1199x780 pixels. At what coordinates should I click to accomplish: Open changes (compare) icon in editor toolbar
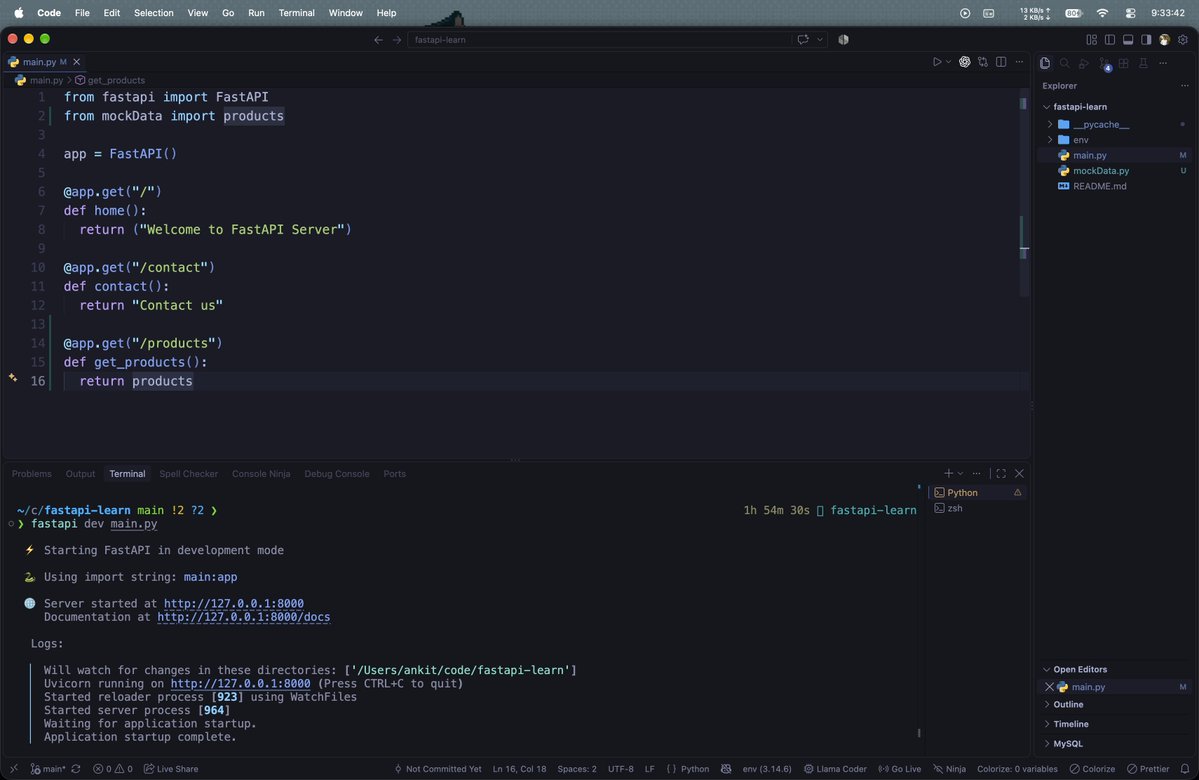983,62
